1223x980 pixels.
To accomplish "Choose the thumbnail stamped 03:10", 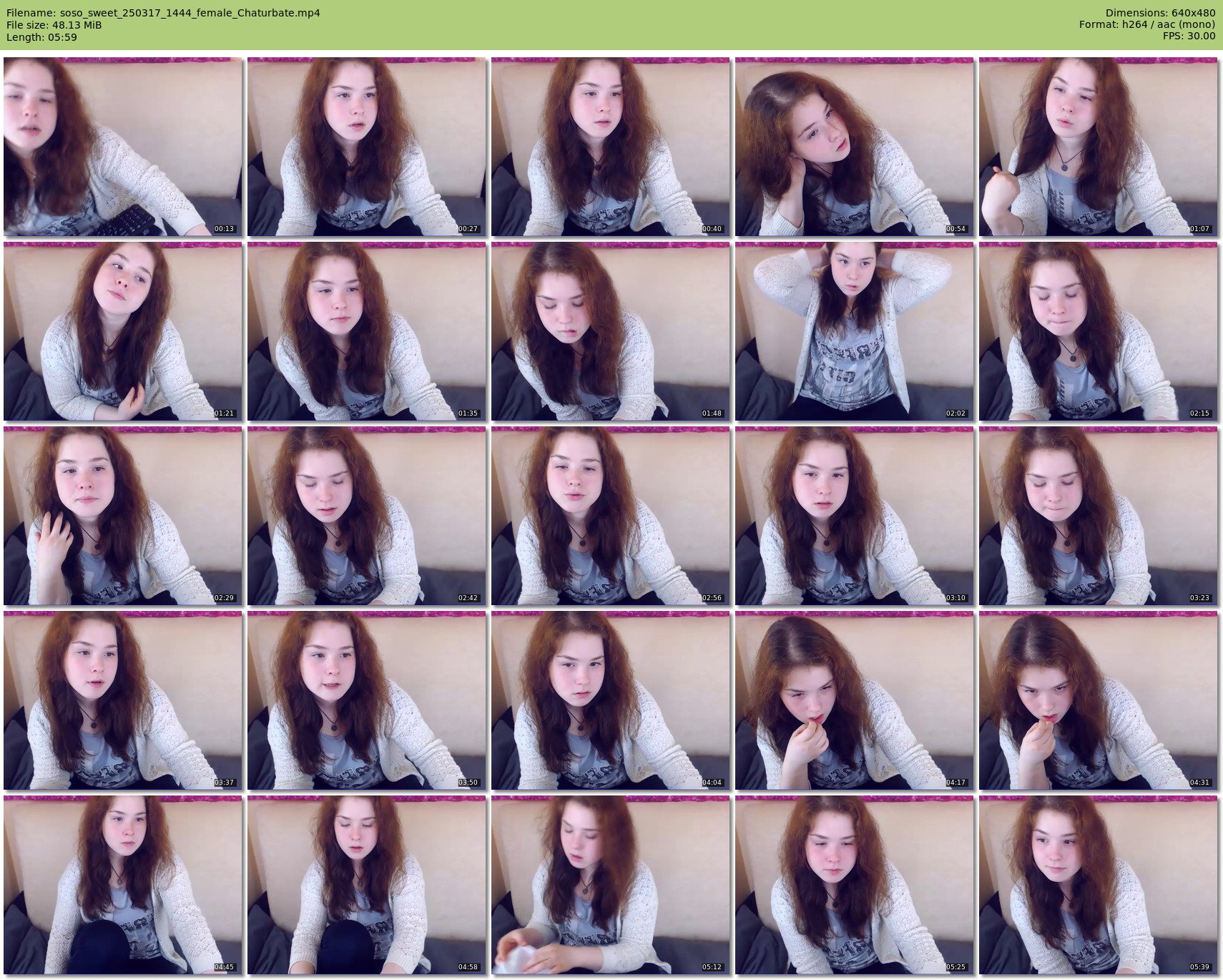I will (855, 516).
